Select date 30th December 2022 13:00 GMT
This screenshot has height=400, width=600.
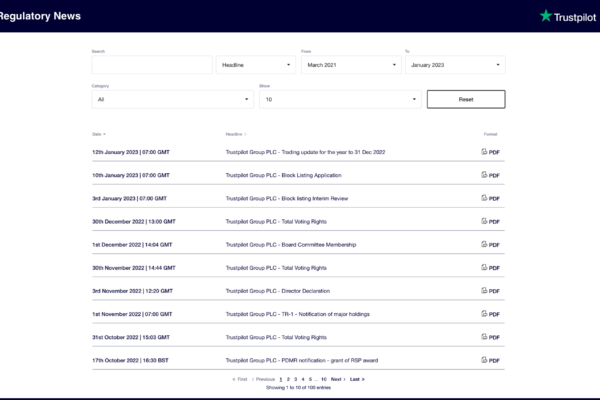click(x=134, y=221)
